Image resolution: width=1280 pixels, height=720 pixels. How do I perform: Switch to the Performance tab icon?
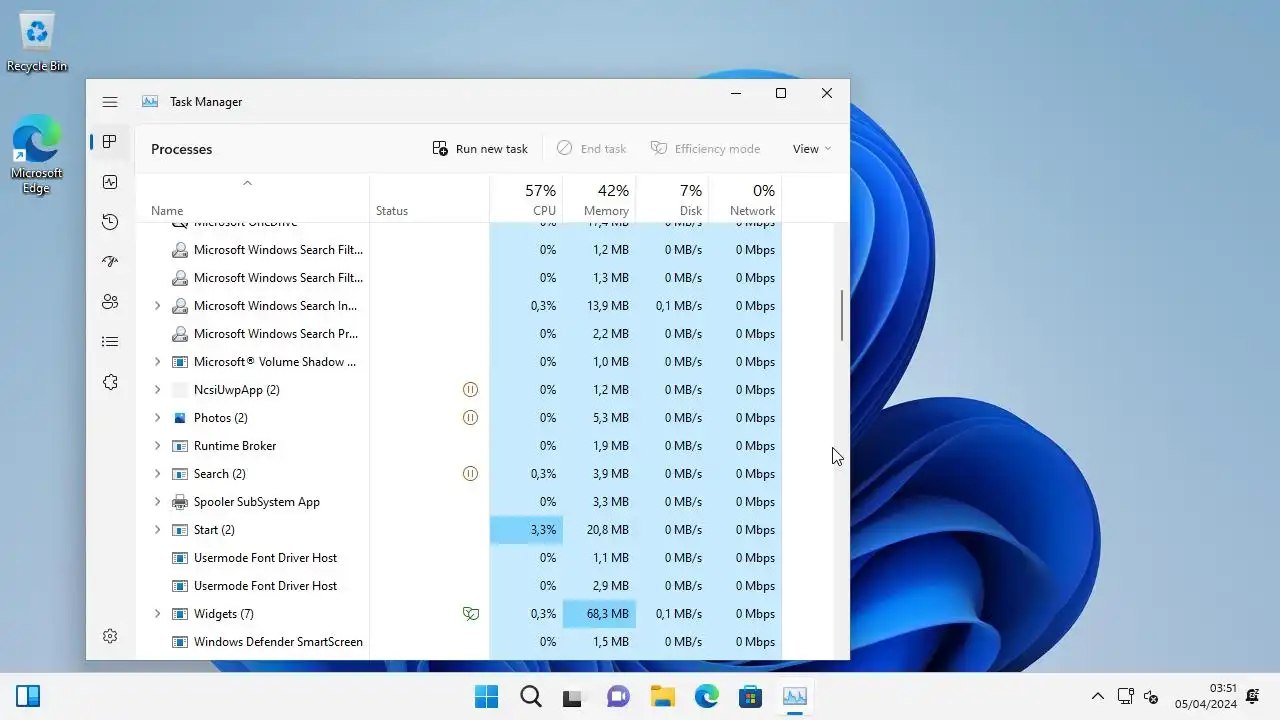tap(110, 182)
